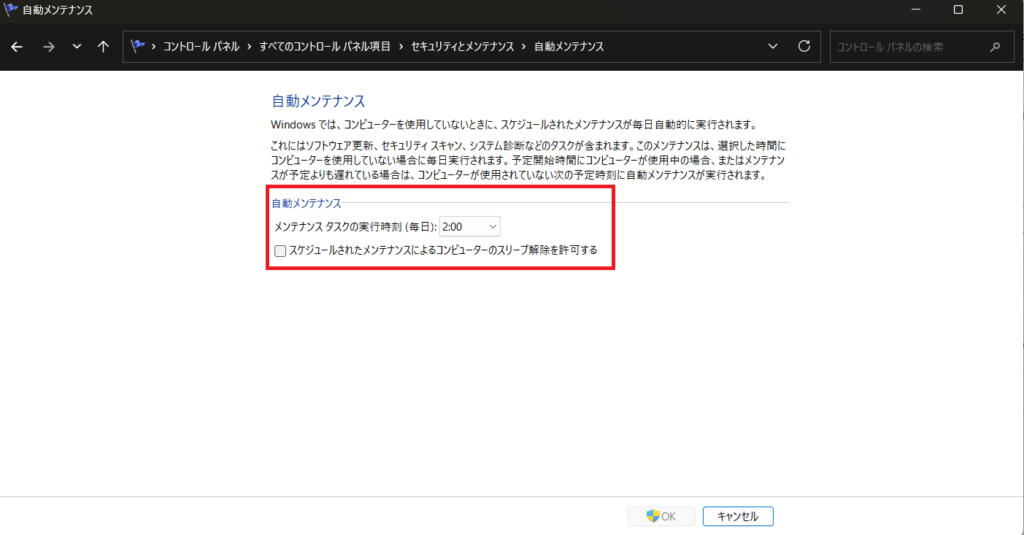
Task: Click the 自動メンテナンス page heading
Action: coord(318,101)
